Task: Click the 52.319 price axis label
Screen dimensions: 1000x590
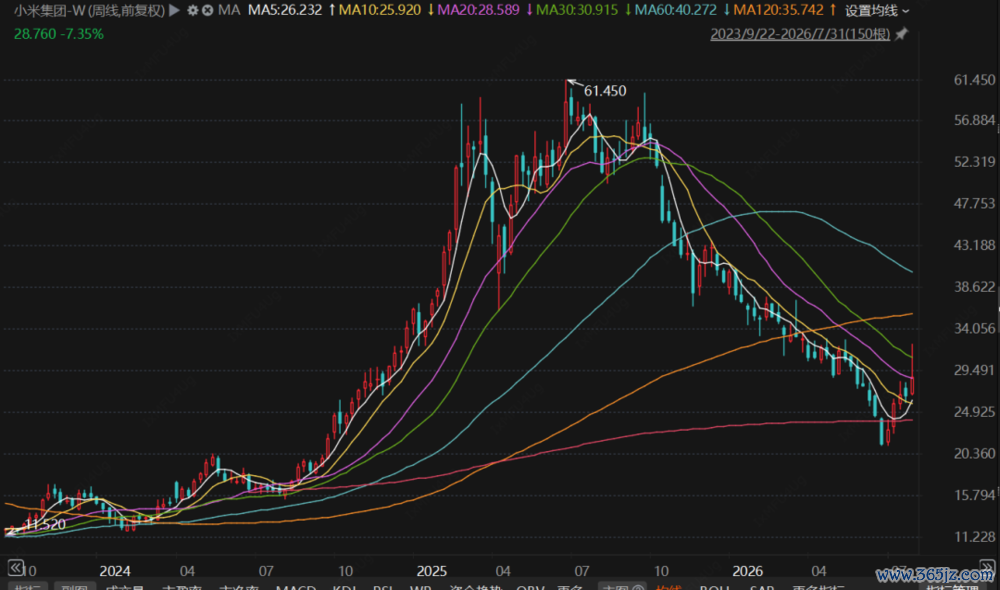Action: tap(974, 162)
